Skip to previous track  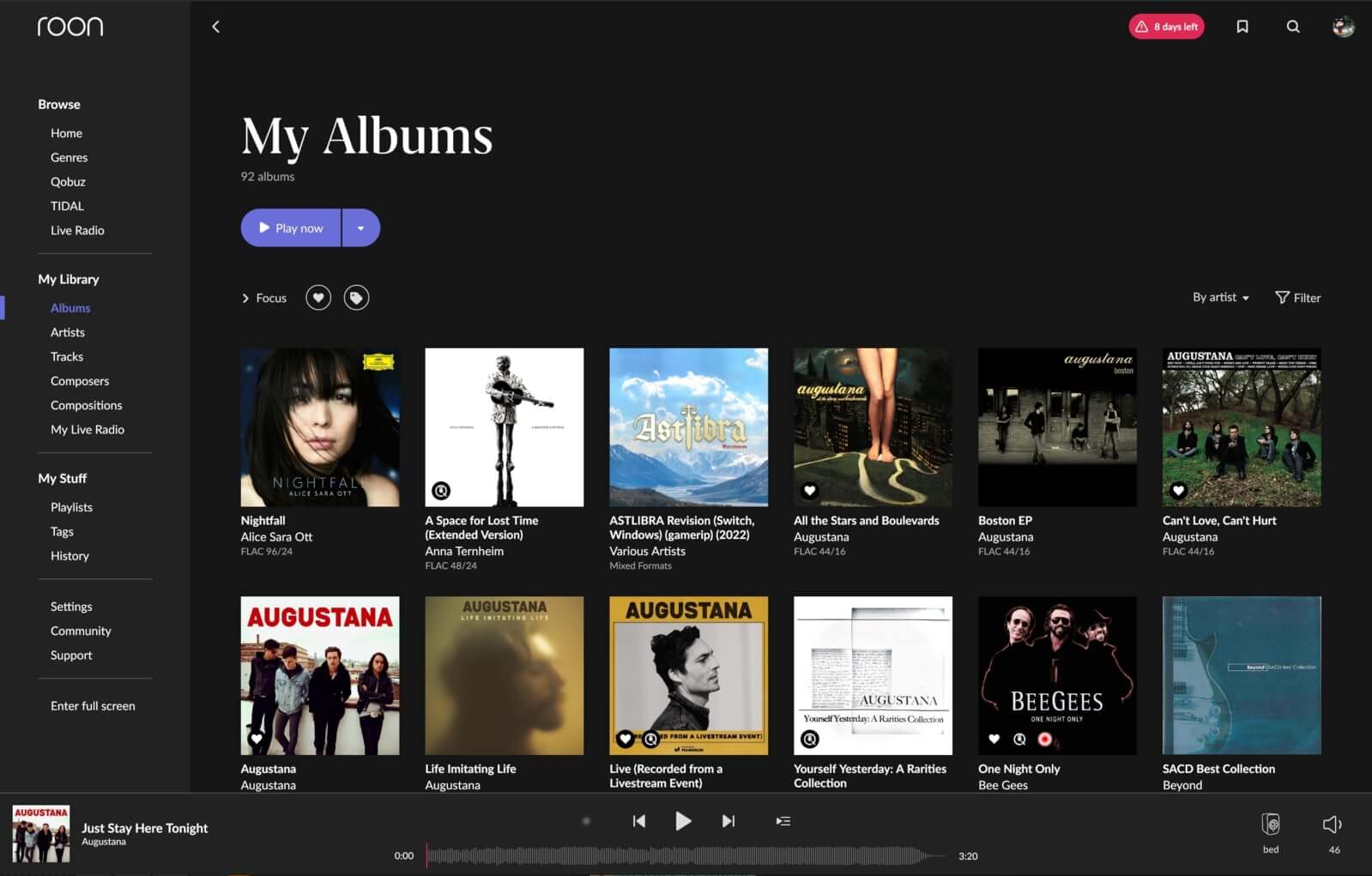pyautogui.click(x=639, y=821)
